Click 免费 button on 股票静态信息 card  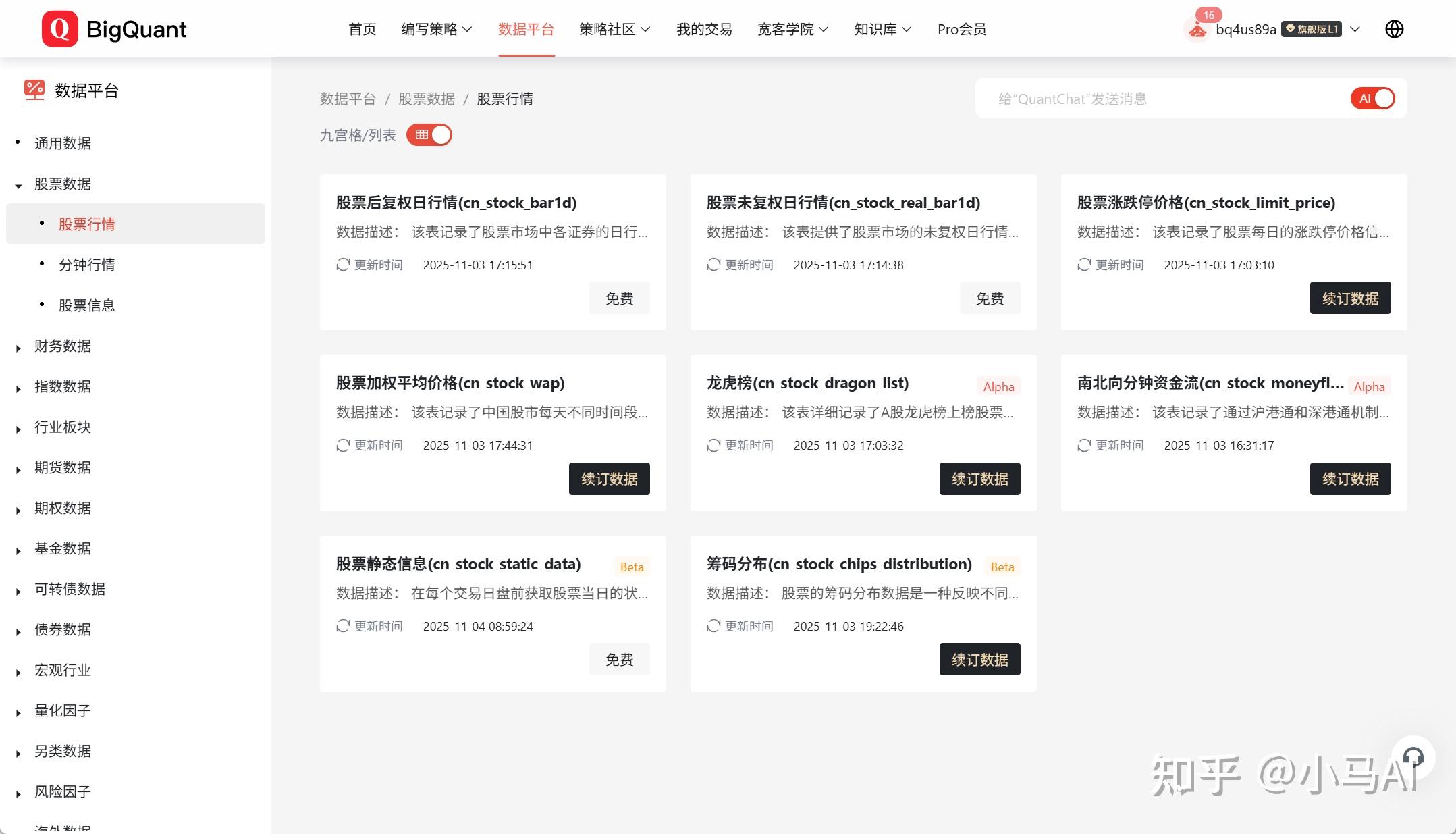(x=618, y=659)
